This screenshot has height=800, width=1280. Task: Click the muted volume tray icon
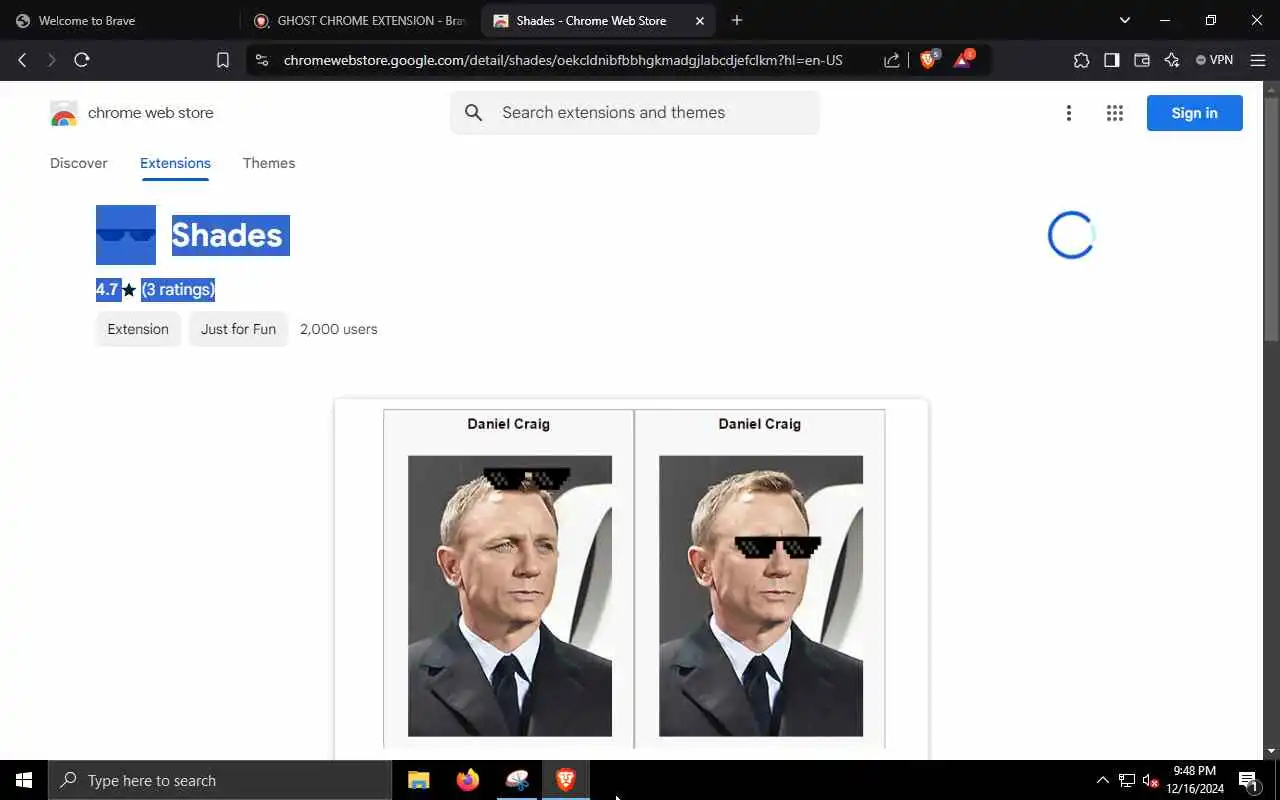[x=1150, y=780]
